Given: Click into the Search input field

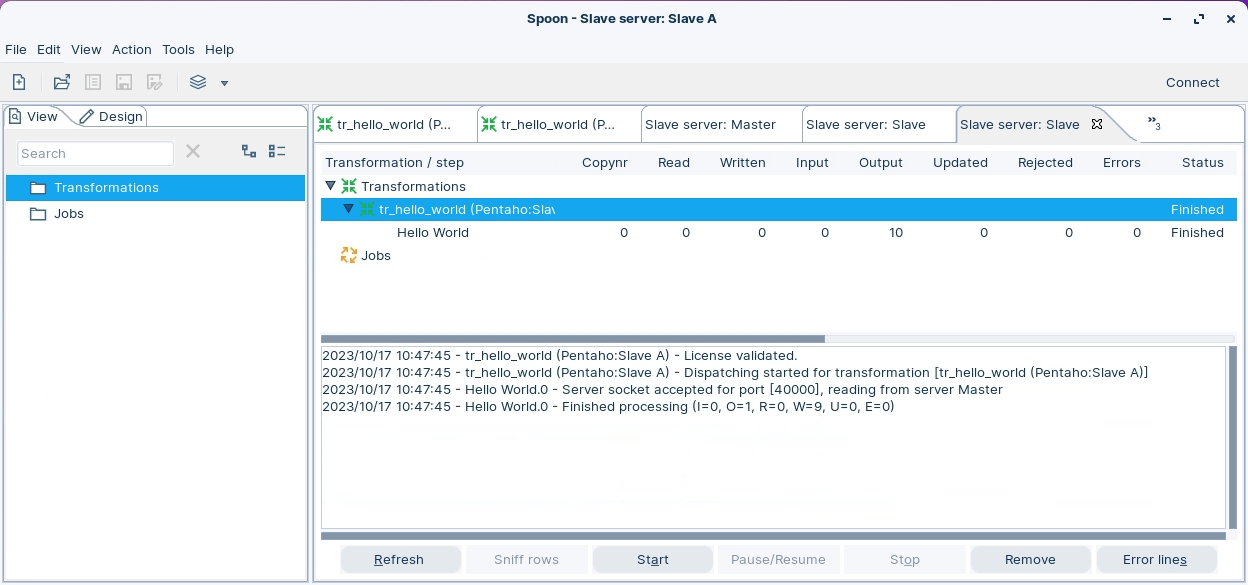Looking at the screenshot, I should pos(95,153).
